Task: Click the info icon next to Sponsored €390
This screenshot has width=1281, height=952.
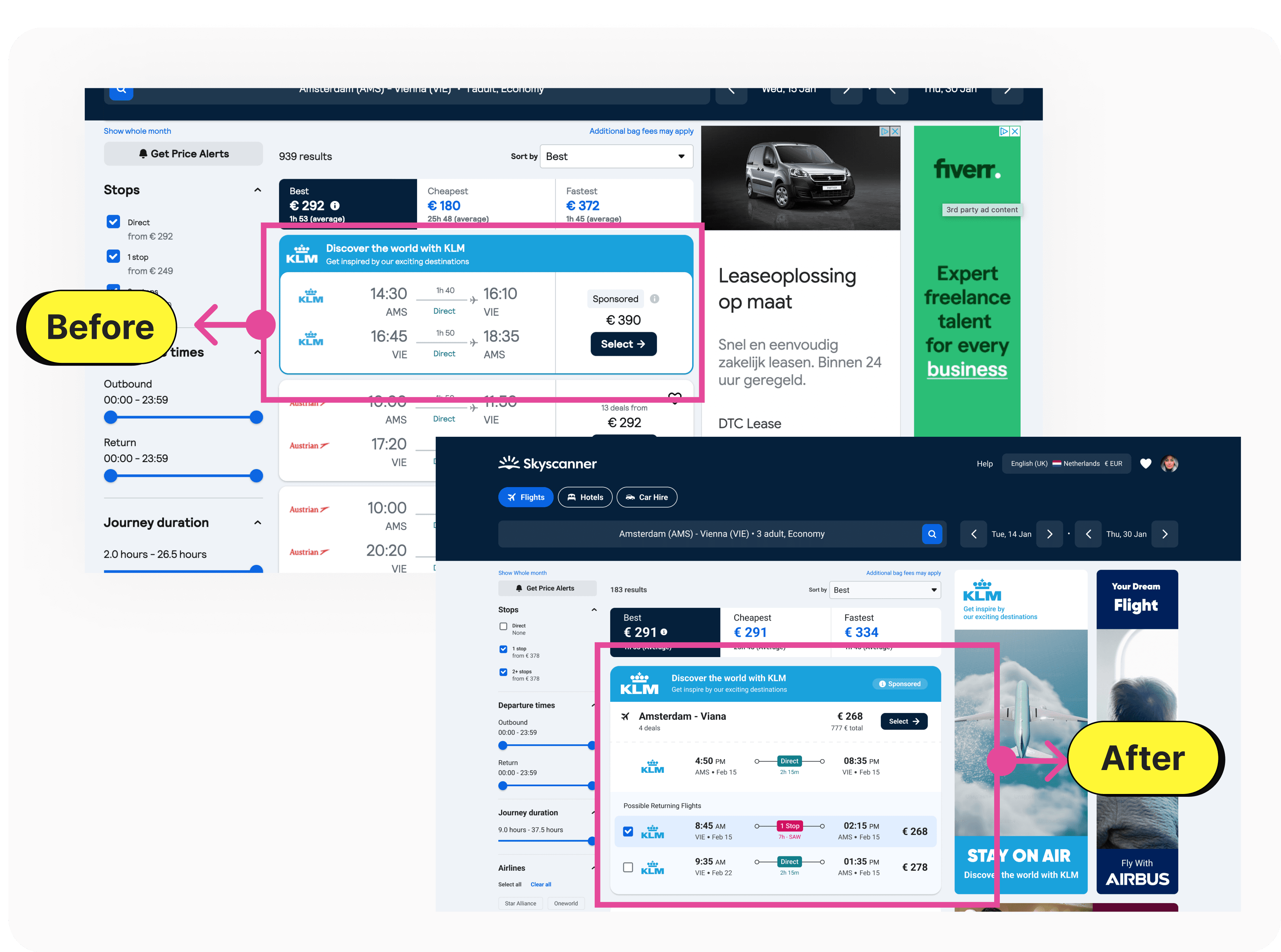Action: point(655,298)
